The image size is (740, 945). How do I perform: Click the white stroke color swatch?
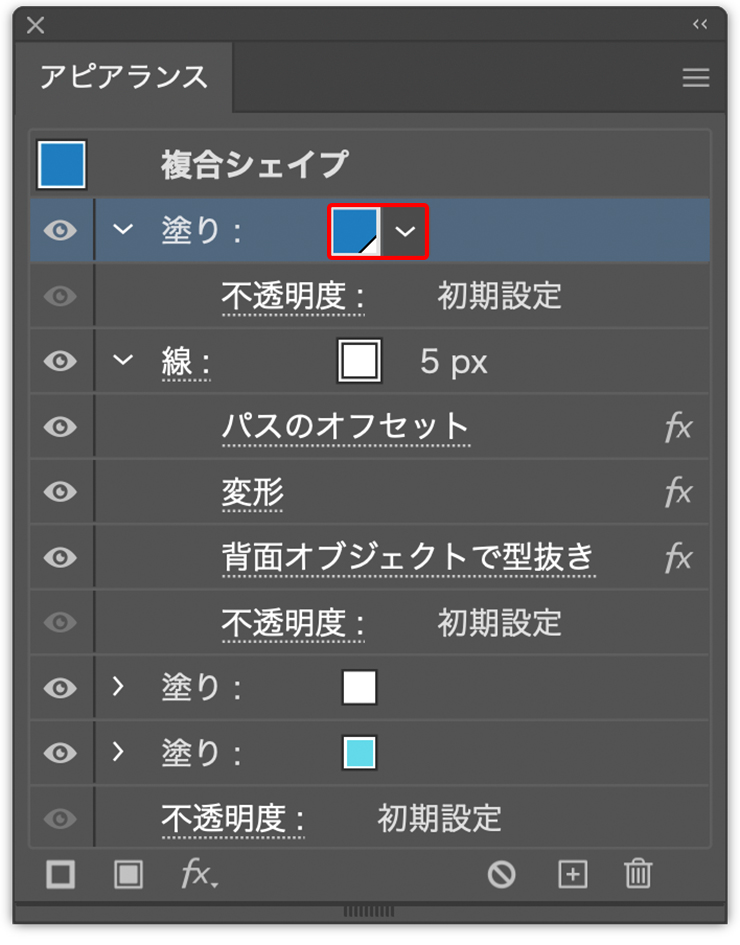(x=360, y=361)
